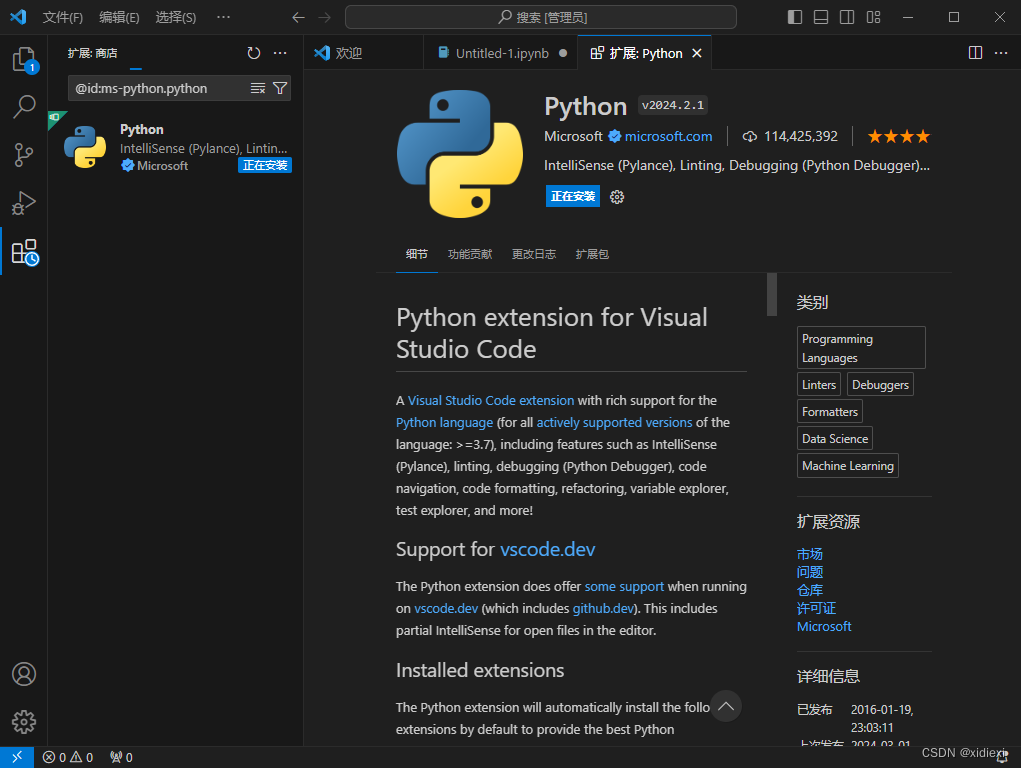Screen dimensions: 1021x768
Task: Click the readme vertical scrollbar thumb
Action: point(772,294)
